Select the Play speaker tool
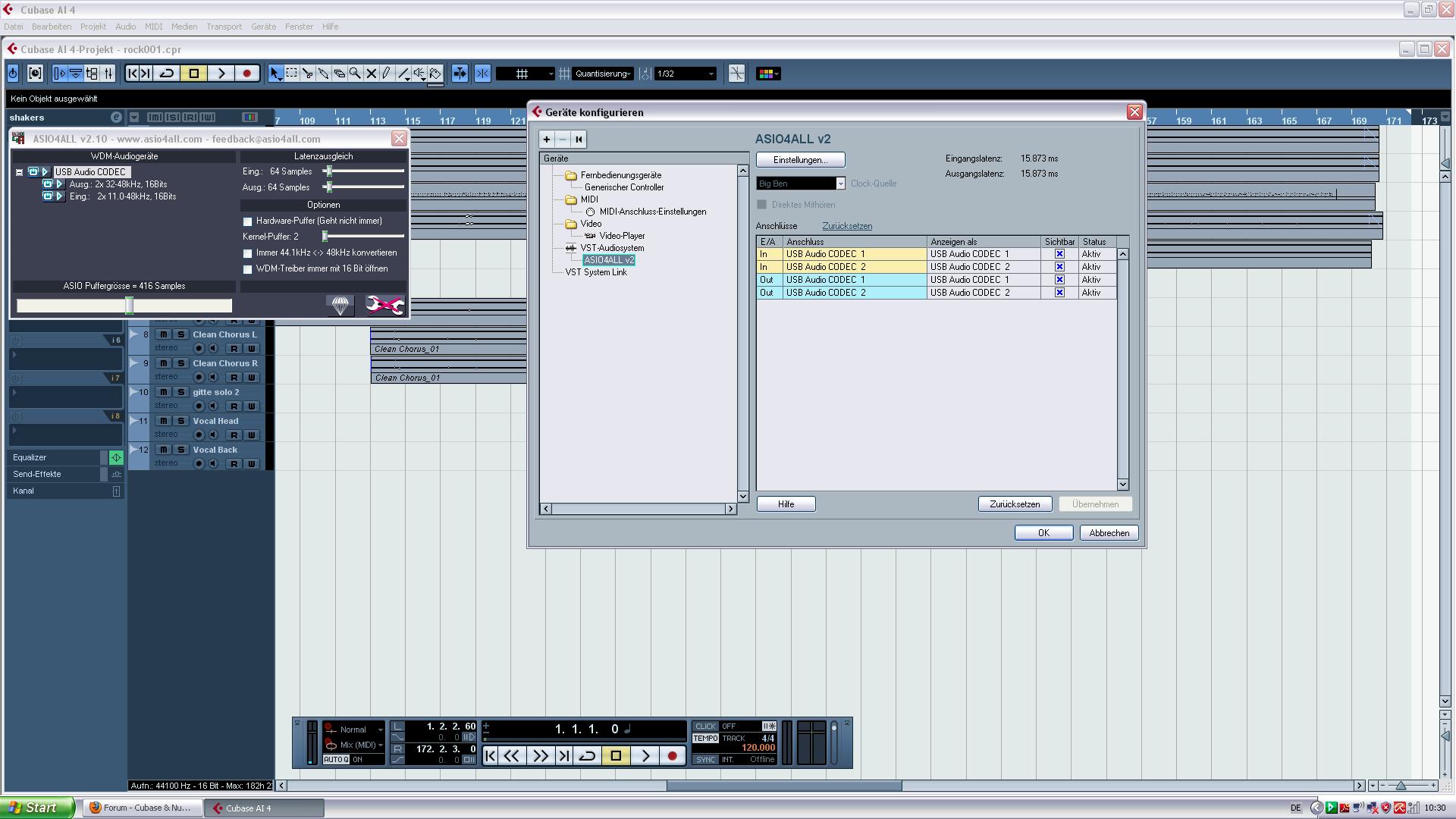Viewport: 1456px width, 819px height. [419, 74]
